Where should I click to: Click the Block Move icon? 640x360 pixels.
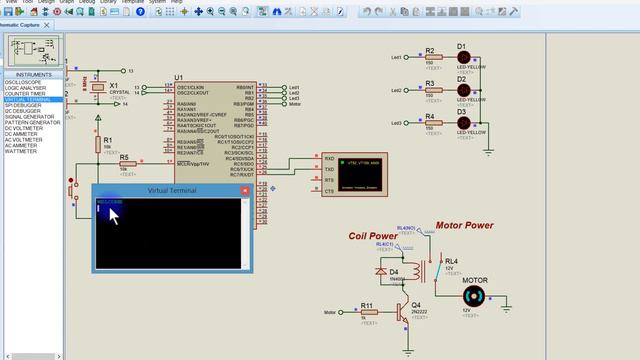pos(442,12)
